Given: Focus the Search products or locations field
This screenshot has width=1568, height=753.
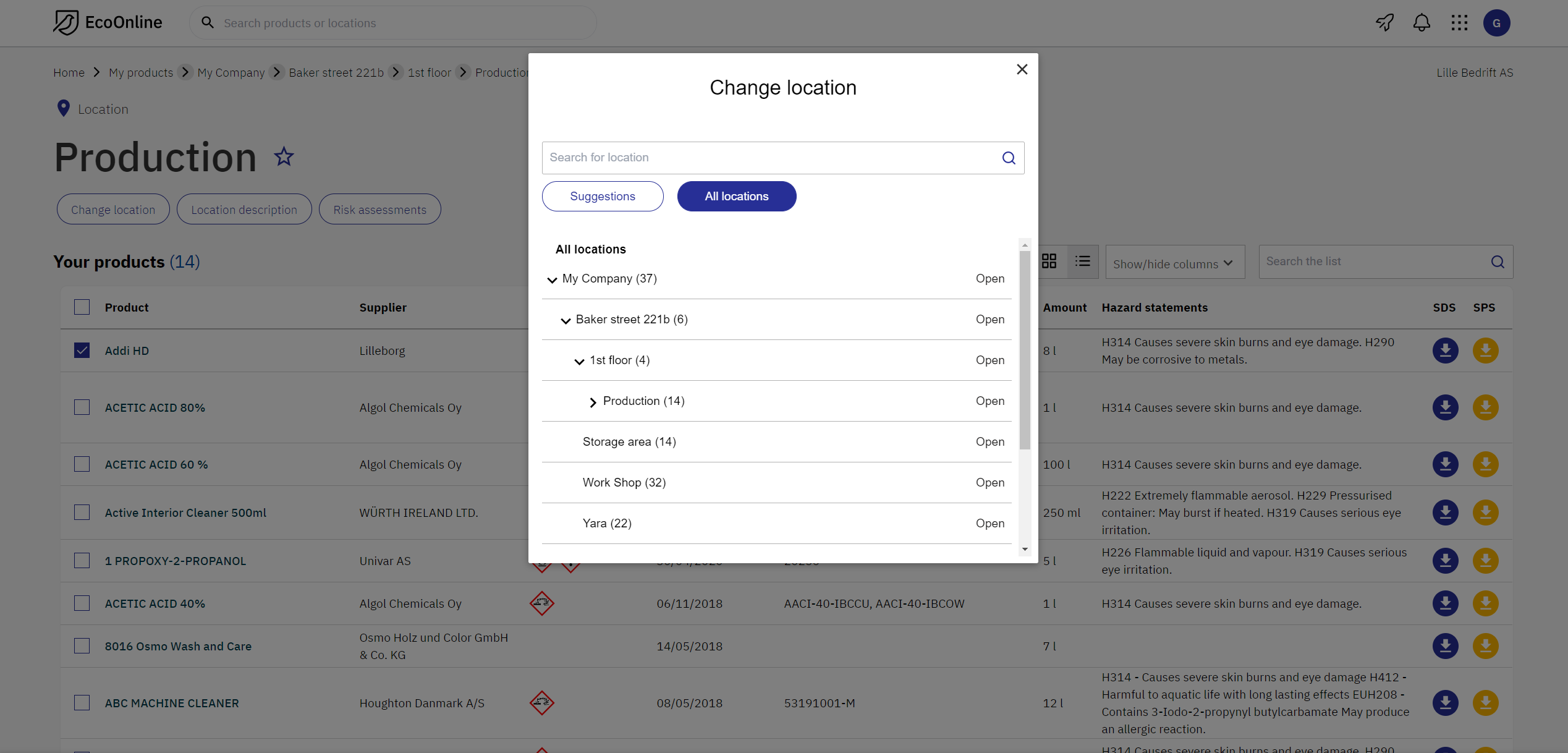Looking at the screenshot, I should [393, 23].
